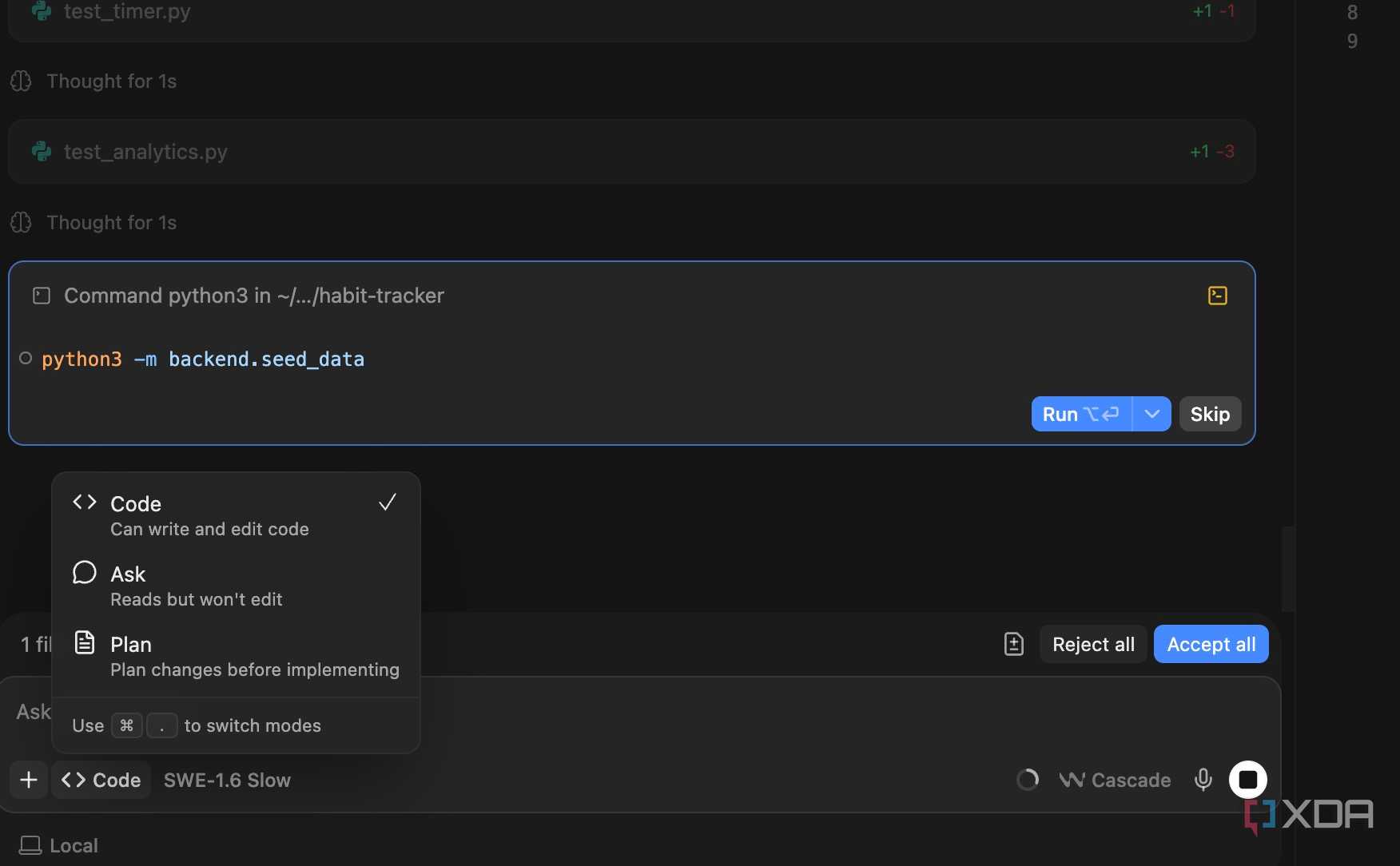The height and width of the screenshot is (866, 1400).
Task: Click Reject all changes
Action: coord(1092,644)
